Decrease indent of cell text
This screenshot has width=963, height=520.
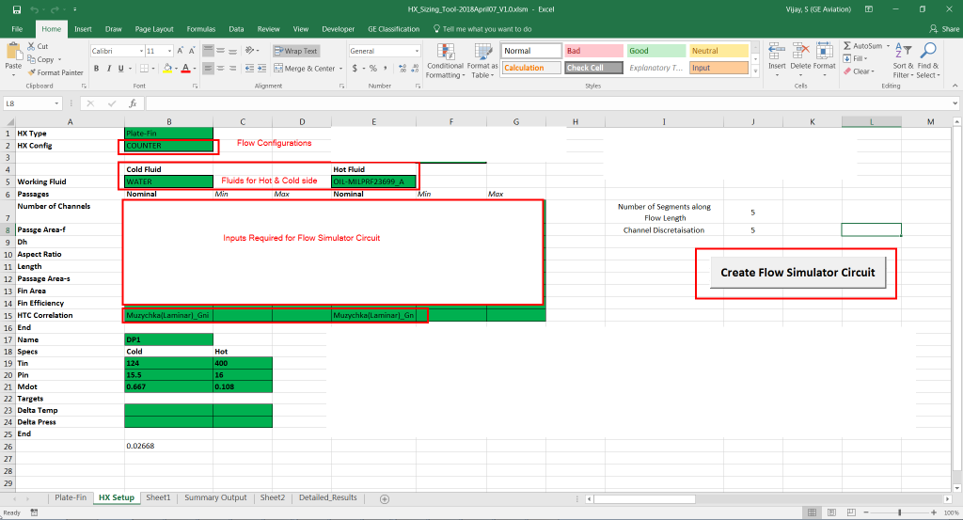click(x=249, y=69)
